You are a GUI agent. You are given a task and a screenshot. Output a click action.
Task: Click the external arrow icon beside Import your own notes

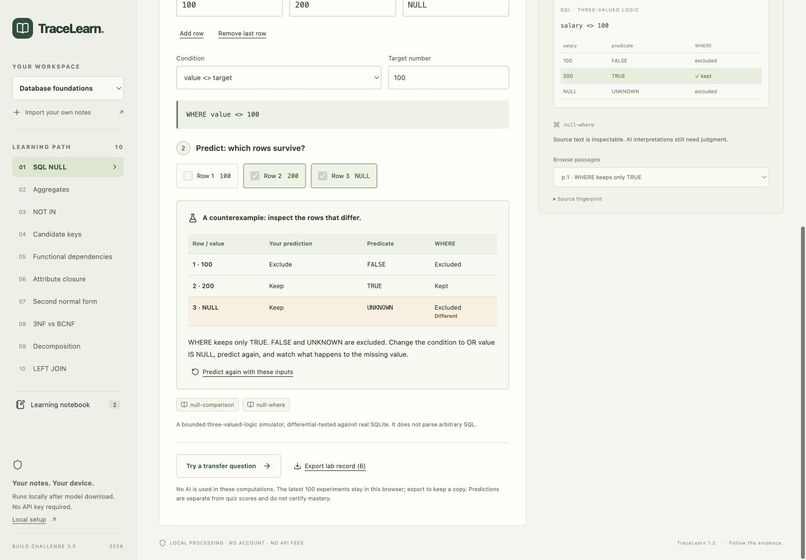point(121,112)
